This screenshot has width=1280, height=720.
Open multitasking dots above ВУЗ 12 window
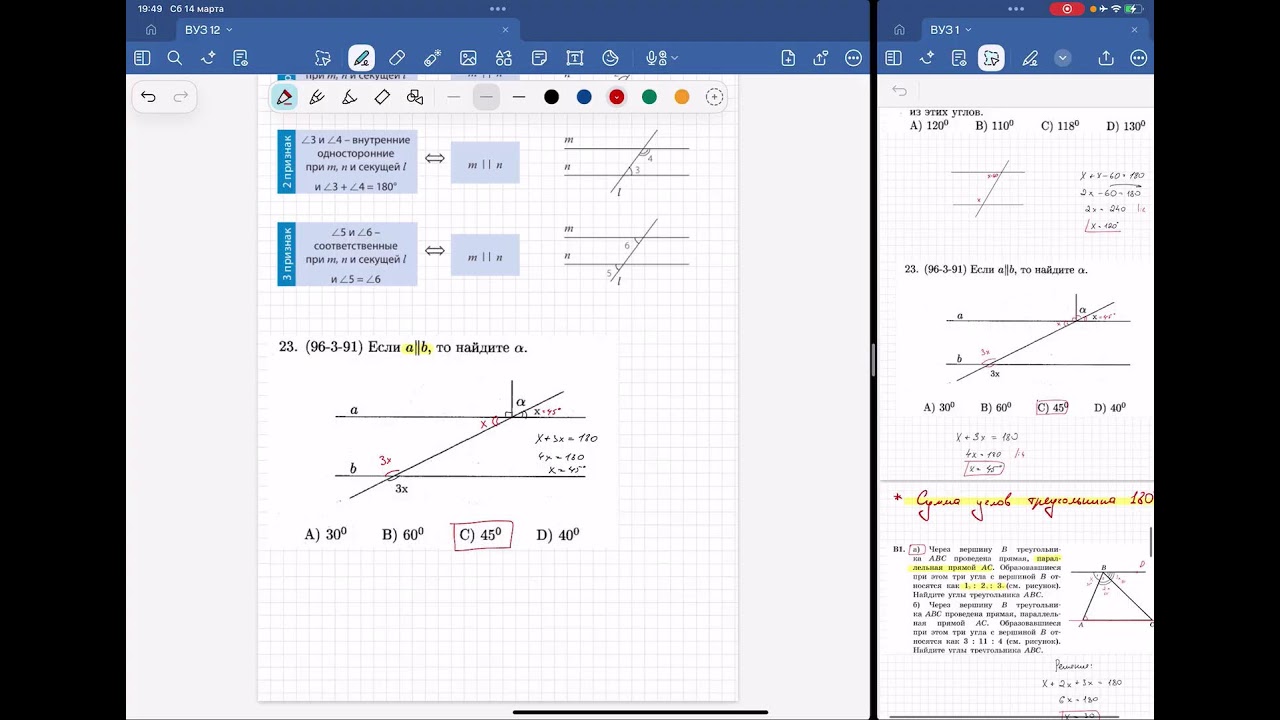pos(498,8)
